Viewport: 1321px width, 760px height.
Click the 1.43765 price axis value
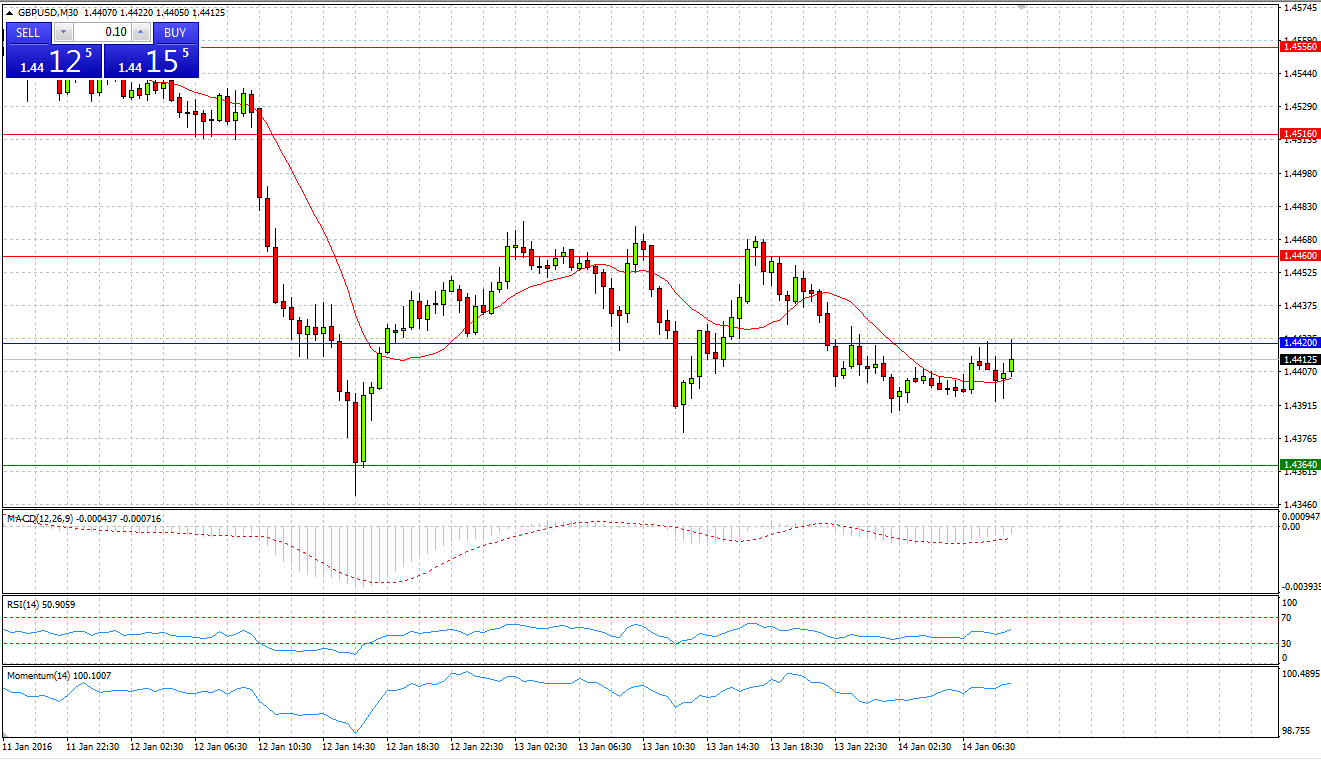(1299, 438)
